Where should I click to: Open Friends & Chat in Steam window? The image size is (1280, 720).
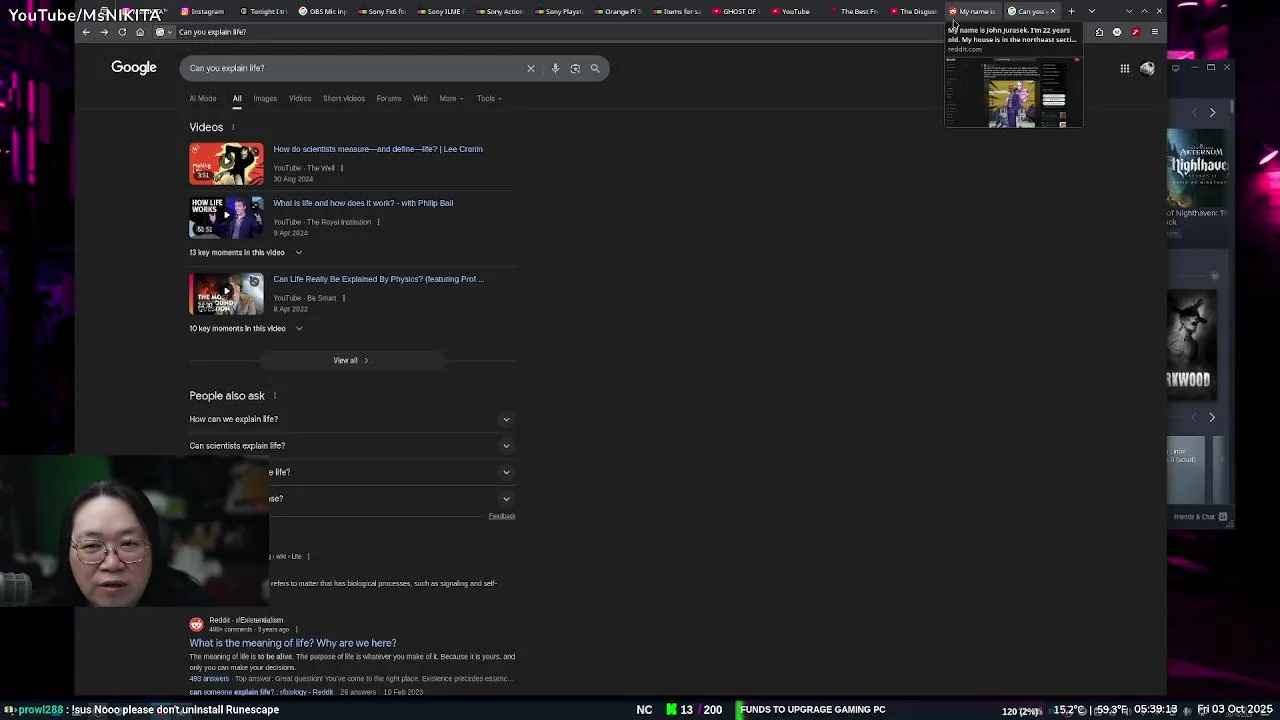[1201, 517]
